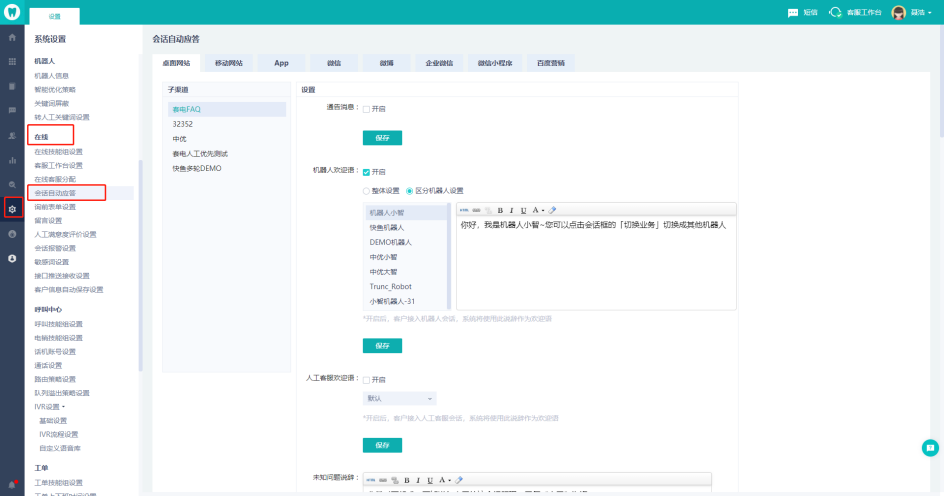Screen dimensions: 944x496
Task: Switch to the 移动网站 tab
Action: point(228,63)
